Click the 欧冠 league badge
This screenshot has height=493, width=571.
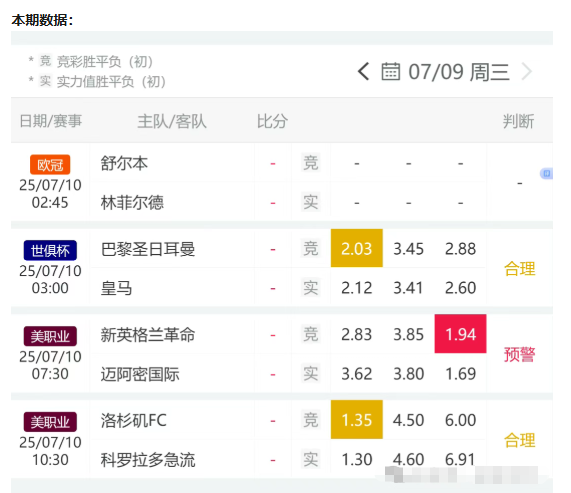pos(50,165)
